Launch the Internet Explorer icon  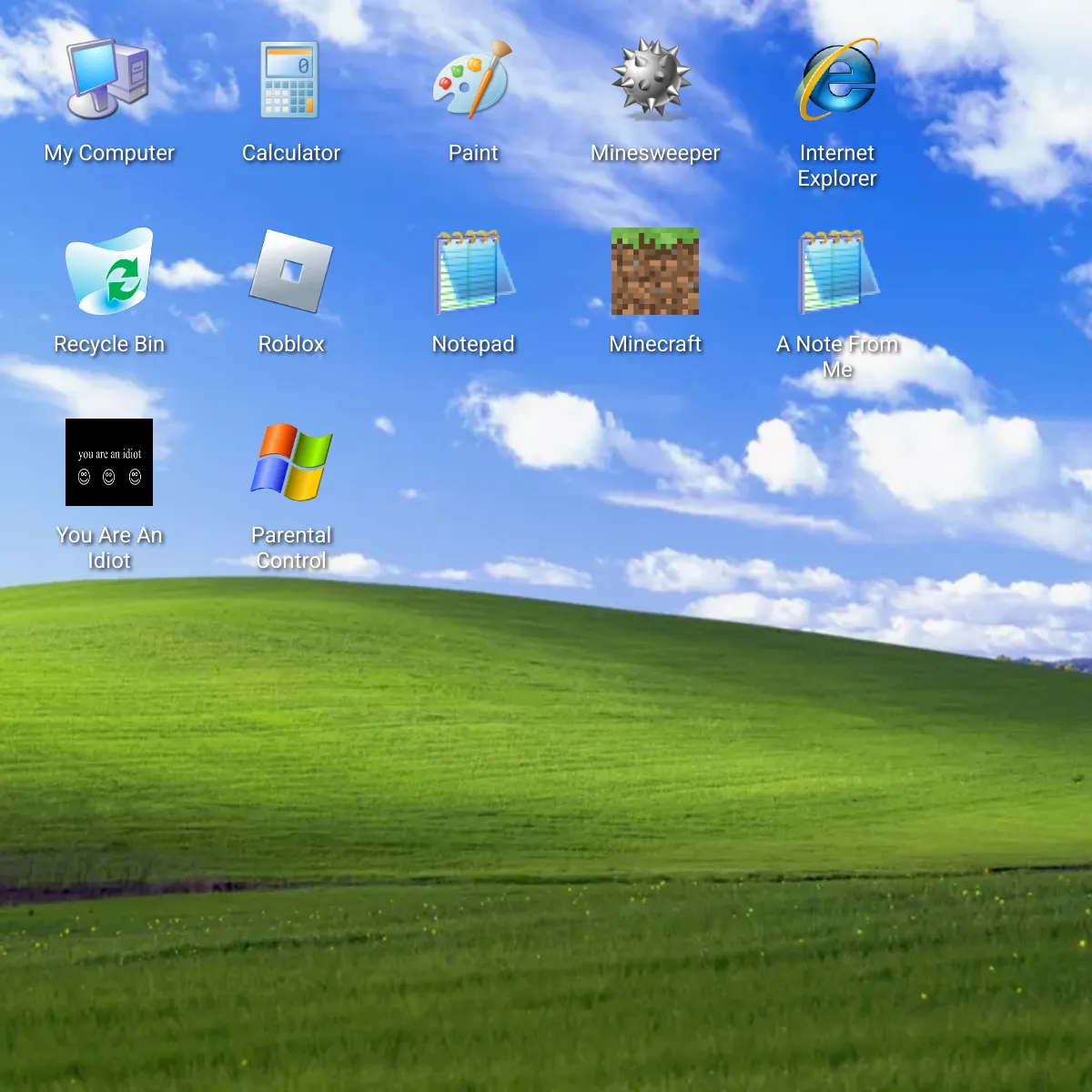coord(837,80)
